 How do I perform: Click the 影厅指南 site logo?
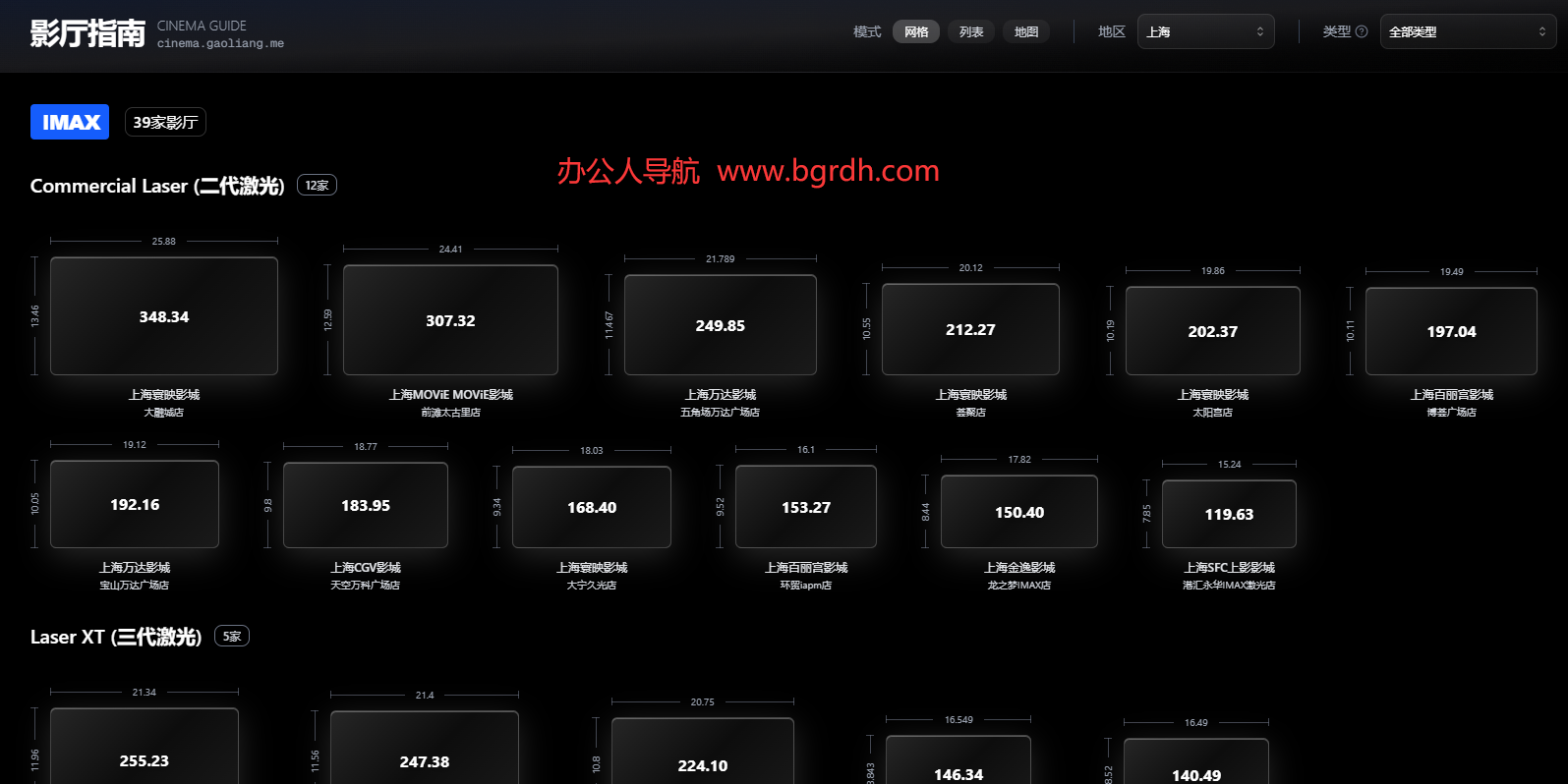click(x=87, y=33)
